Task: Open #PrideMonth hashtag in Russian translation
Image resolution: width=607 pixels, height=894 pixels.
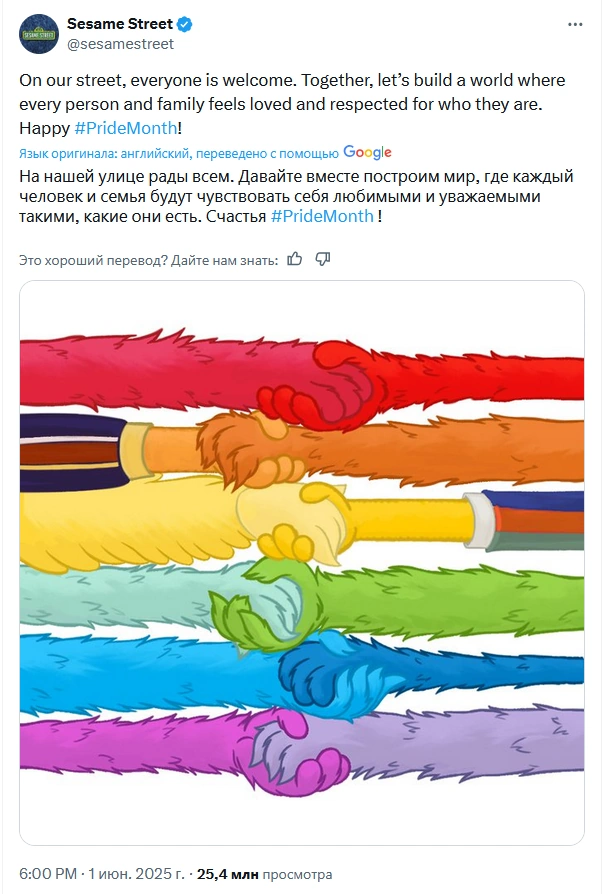Action: click(x=322, y=217)
